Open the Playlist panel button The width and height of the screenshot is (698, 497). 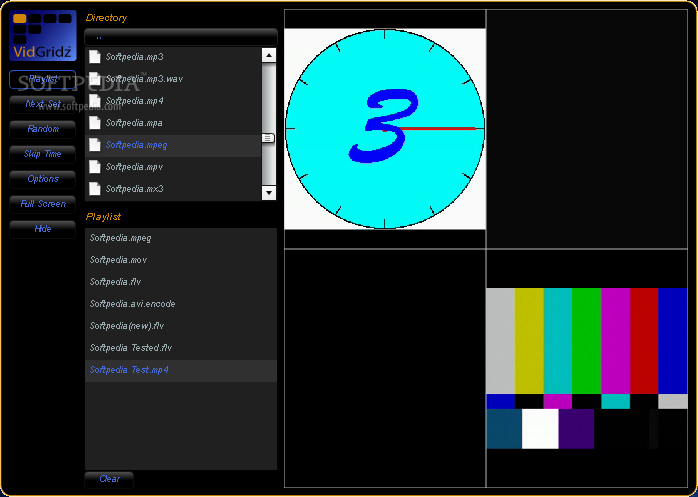click(x=43, y=79)
